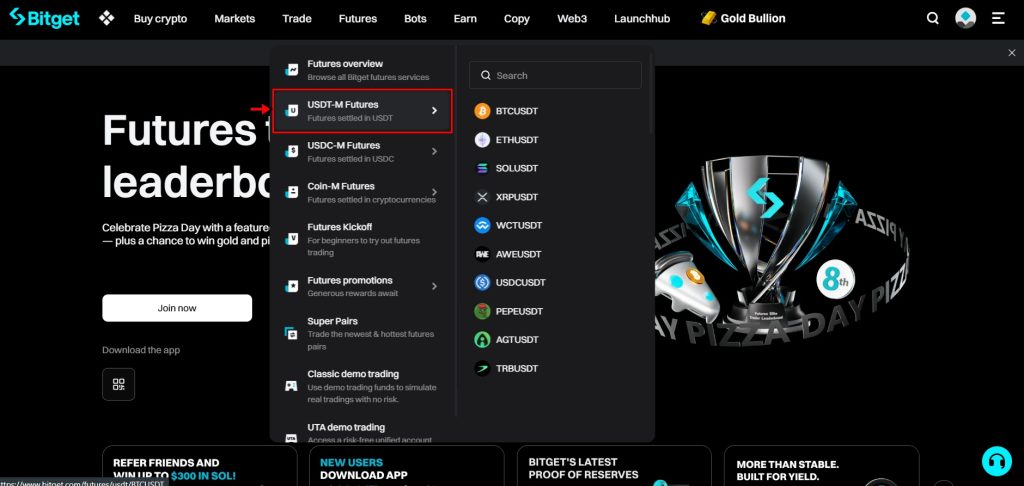The height and width of the screenshot is (486, 1024).
Task: Open the Earn menu
Action: (x=465, y=18)
